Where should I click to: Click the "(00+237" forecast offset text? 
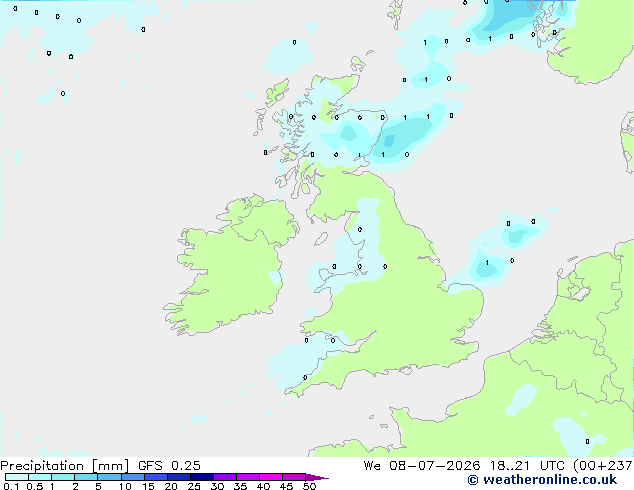tap(603, 466)
